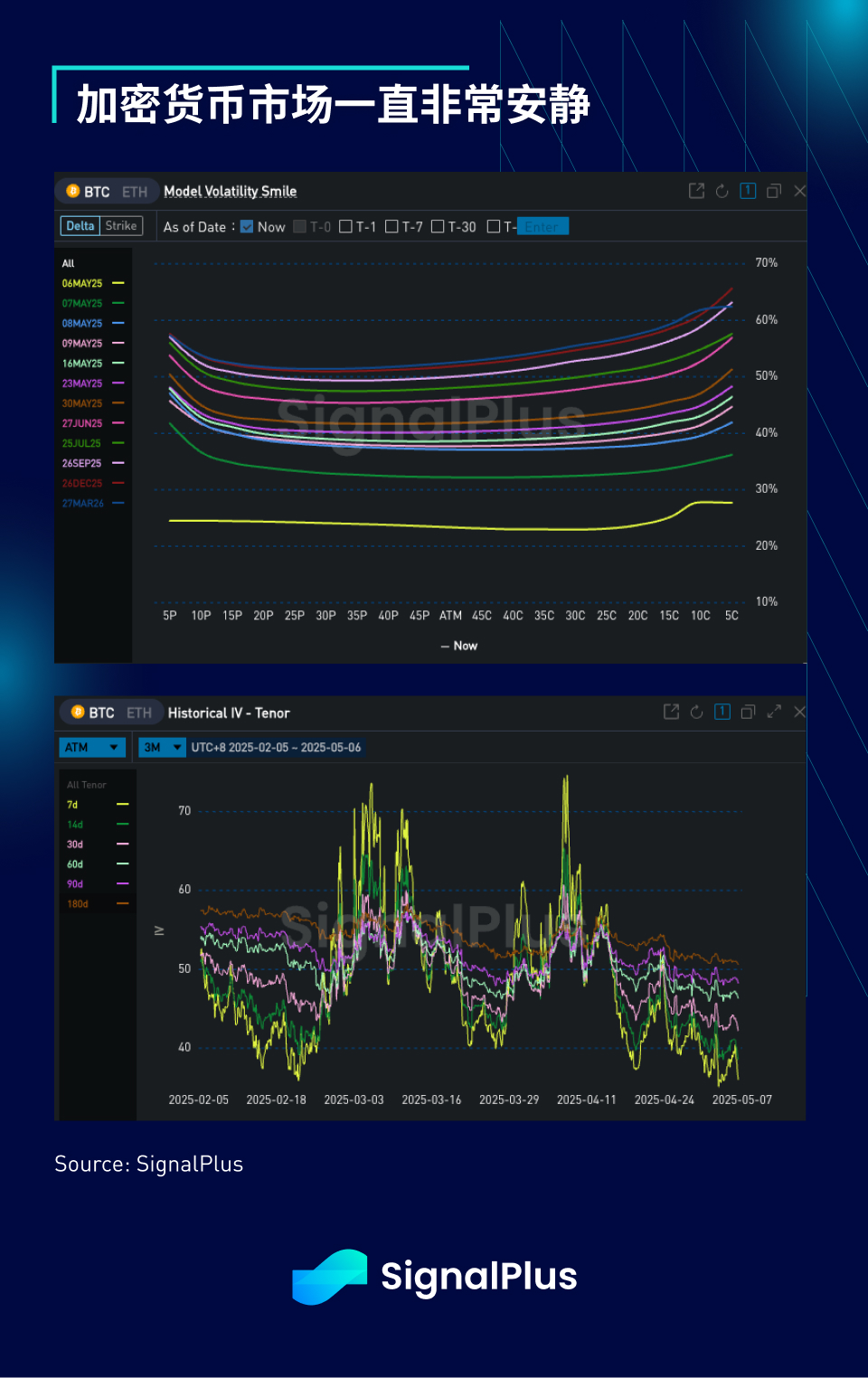The height and width of the screenshot is (1378, 868).
Task: Open the ATM dropdown in Historical IV
Action: pyautogui.click(x=92, y=747)
